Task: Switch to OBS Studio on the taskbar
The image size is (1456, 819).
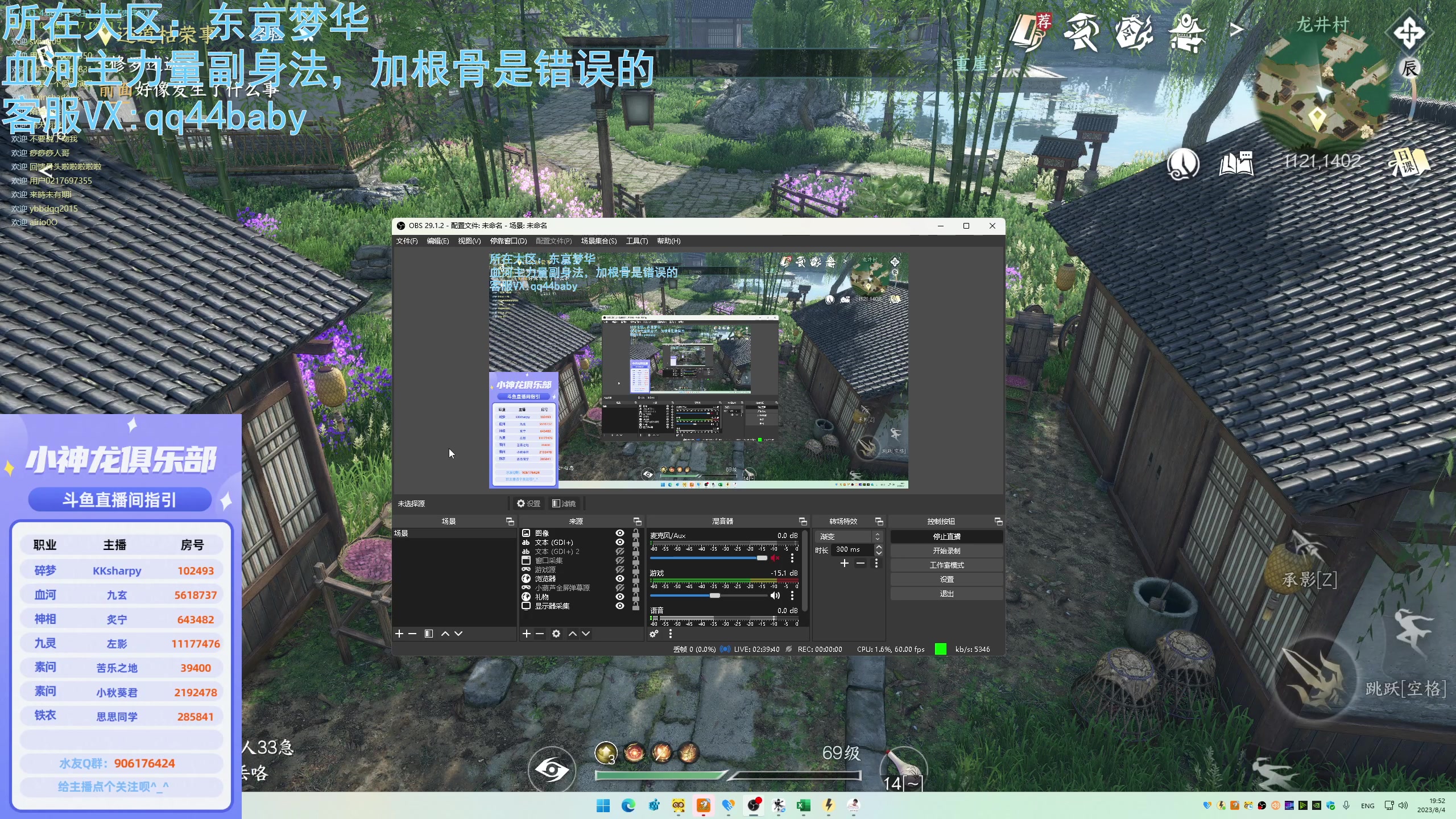Action: click(754, 805)
